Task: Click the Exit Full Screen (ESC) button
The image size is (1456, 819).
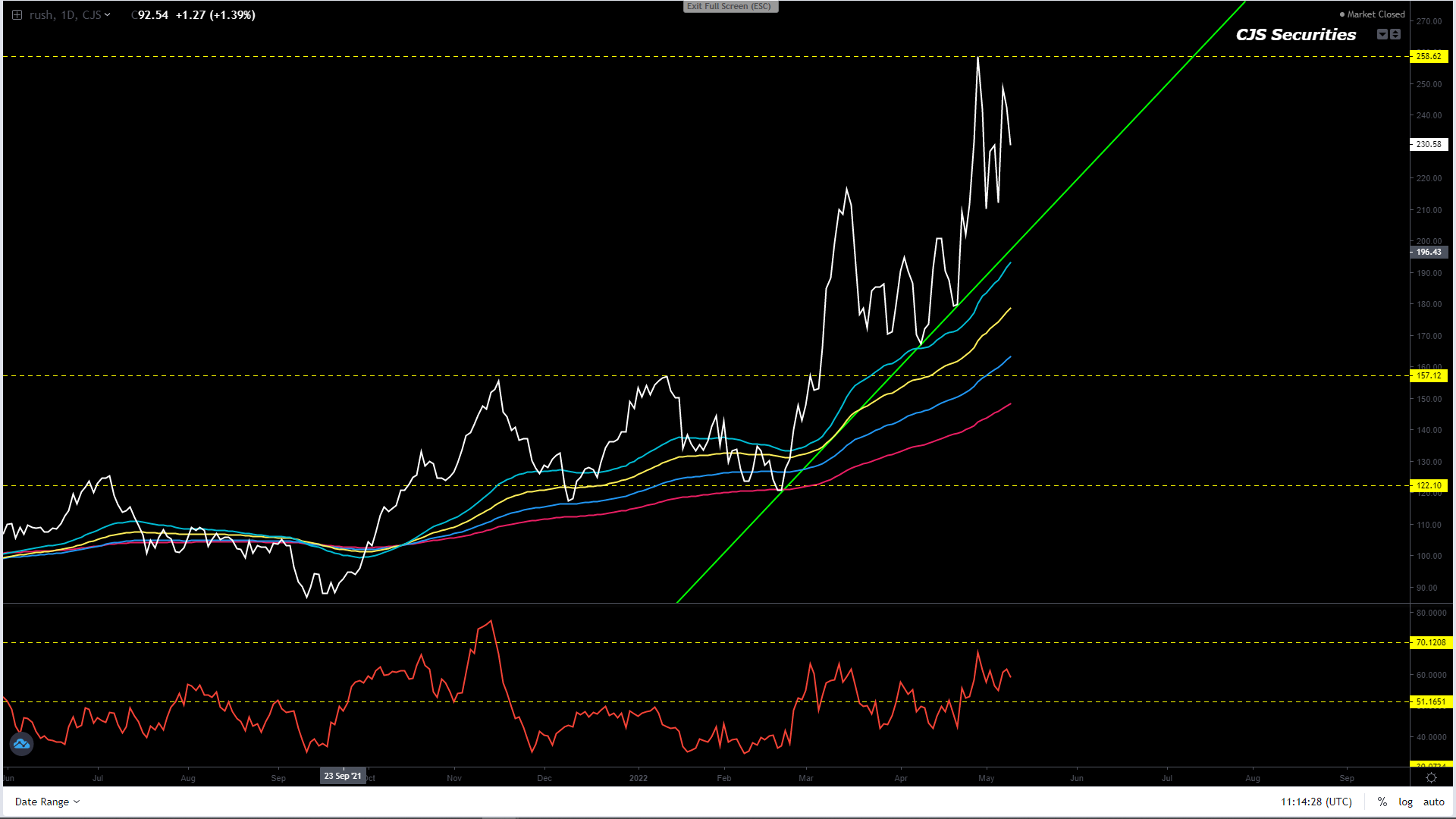Action: click(x=729, y=7)
